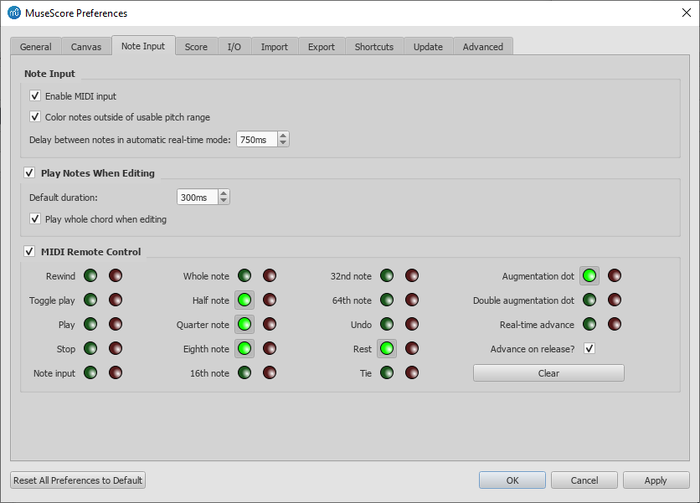The width and height of the screenshot is (700, 503).
Task: Switch to the Shortcuts tab
Action: tap(373, 47)
